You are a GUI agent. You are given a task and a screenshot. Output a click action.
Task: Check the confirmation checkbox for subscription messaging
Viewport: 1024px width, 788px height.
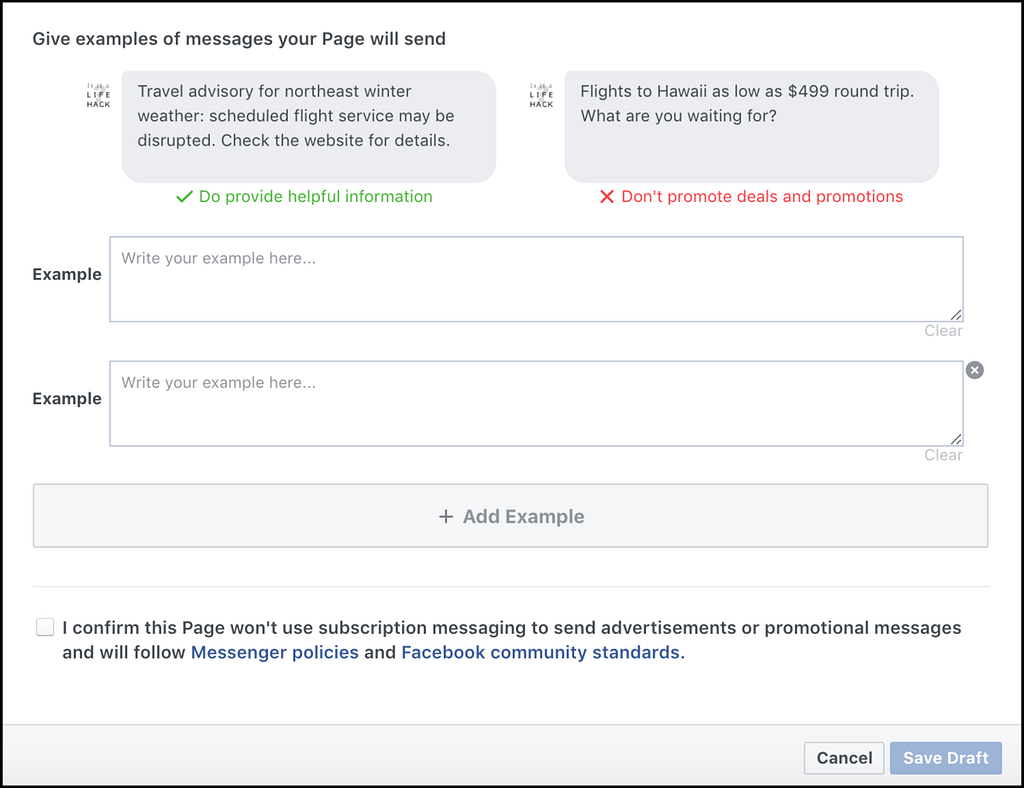point(45,628)
